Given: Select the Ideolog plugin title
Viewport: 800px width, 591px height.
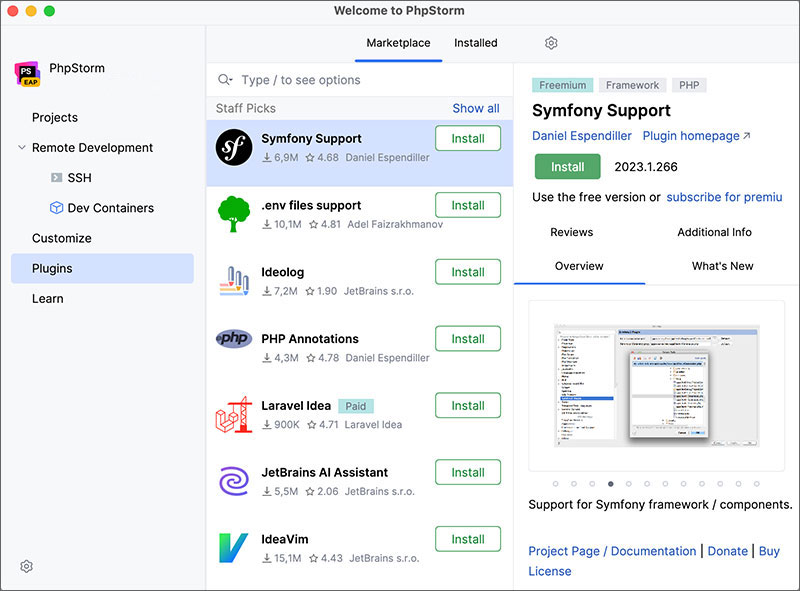Looking at the screenshot, I should tap(283, 272).
